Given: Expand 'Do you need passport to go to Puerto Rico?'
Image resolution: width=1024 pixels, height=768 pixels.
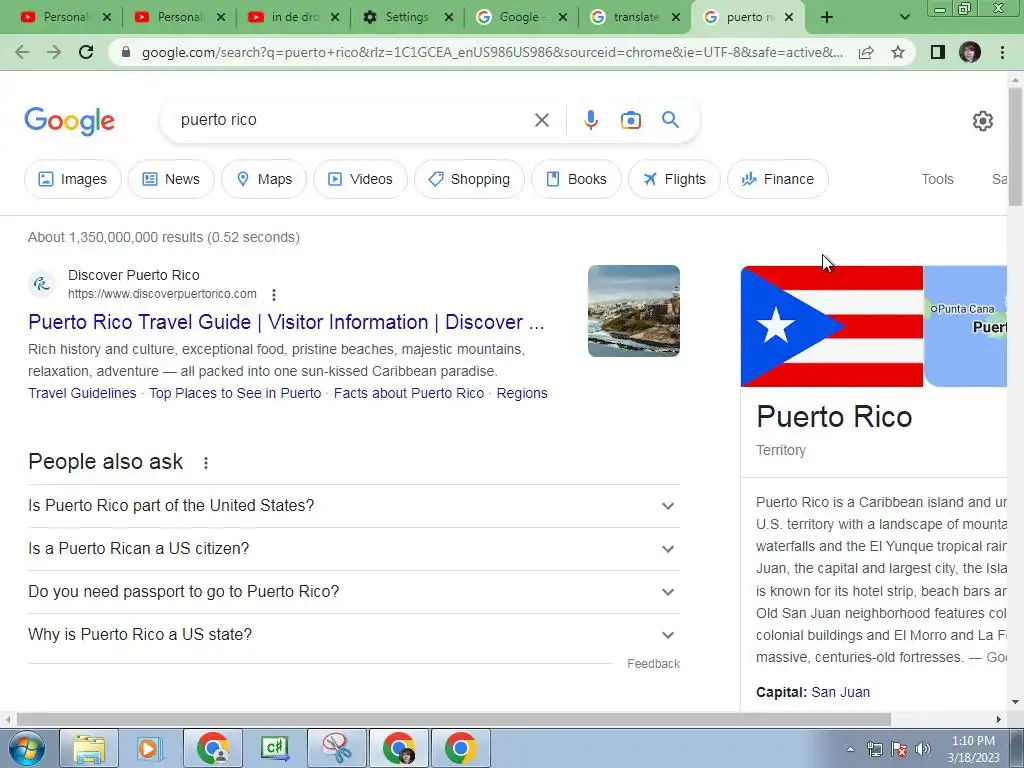Looking at the screenshot, I should pos(353,592).
